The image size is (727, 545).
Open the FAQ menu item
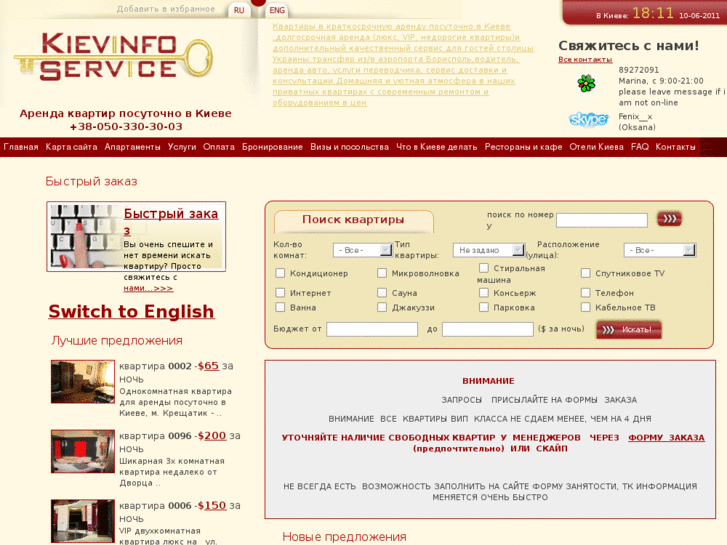tap(640, 147)
